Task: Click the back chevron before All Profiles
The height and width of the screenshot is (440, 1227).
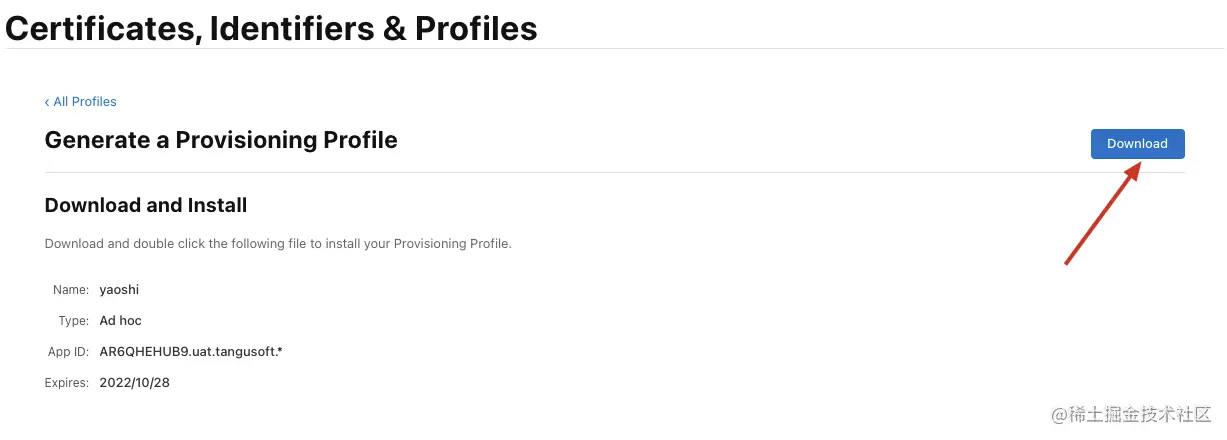Action: click(47, 102)
